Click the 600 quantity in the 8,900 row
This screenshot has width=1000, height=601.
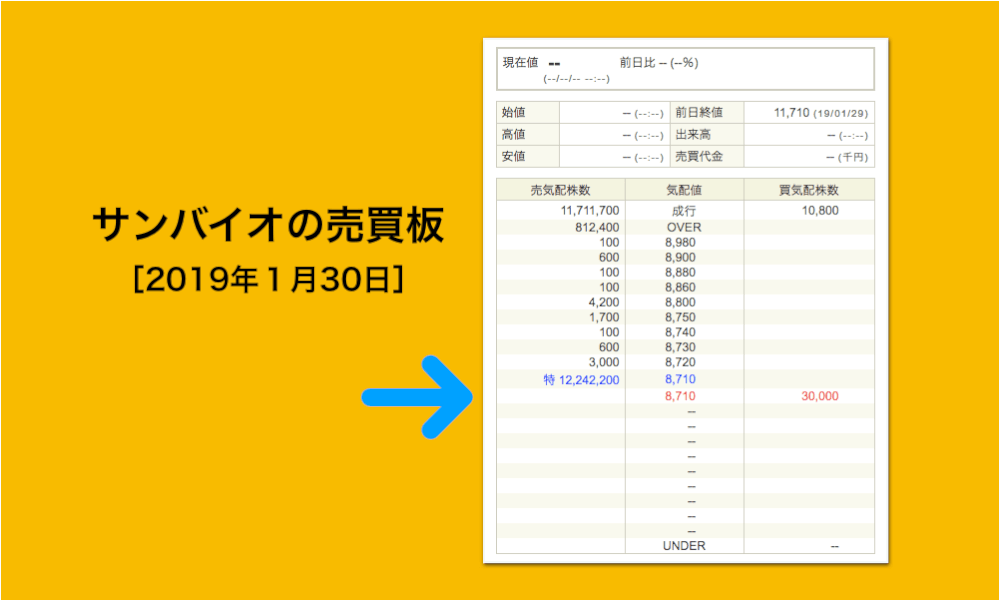click(x=609, y=257)
